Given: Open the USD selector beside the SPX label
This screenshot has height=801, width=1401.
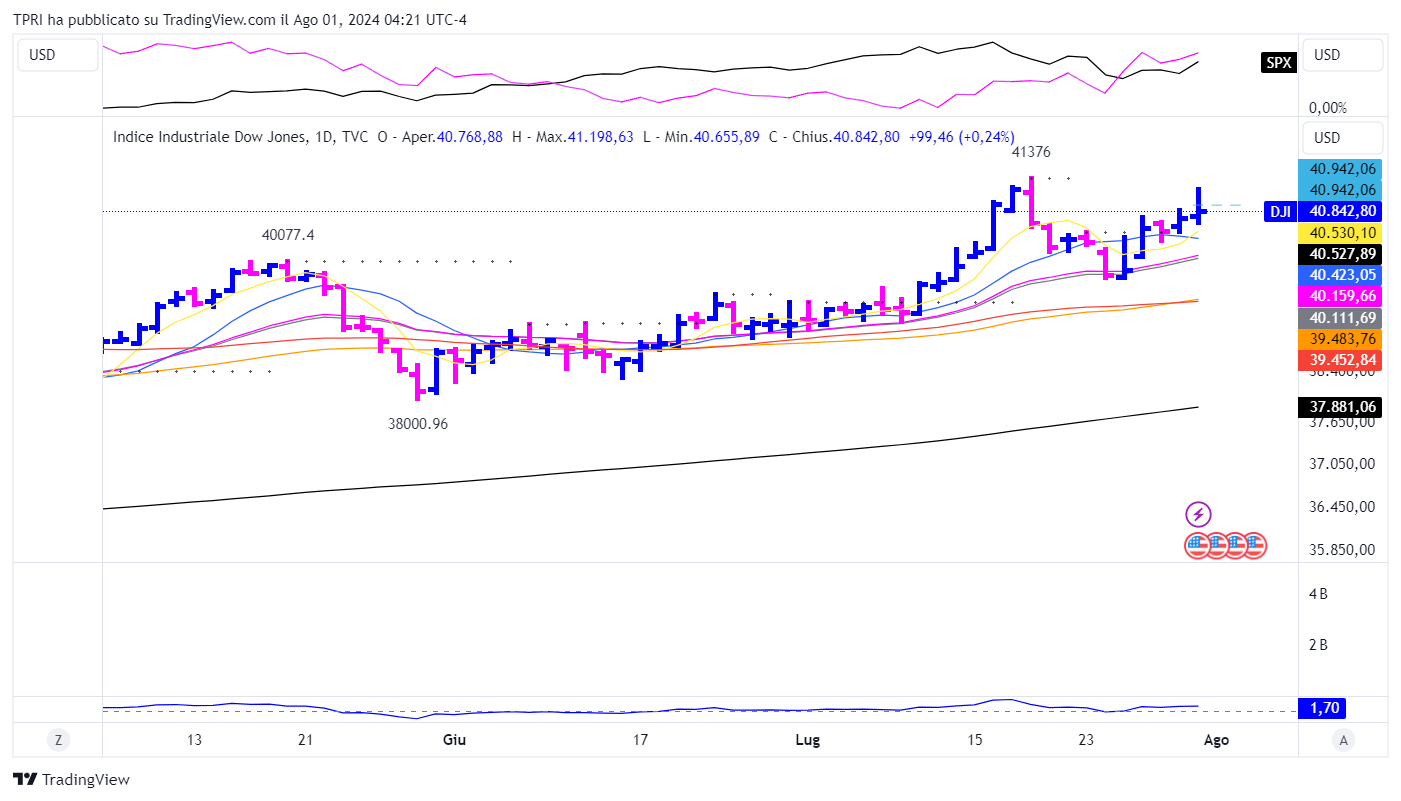Looking at the screenshot, I should click(x=1343, y=55).
